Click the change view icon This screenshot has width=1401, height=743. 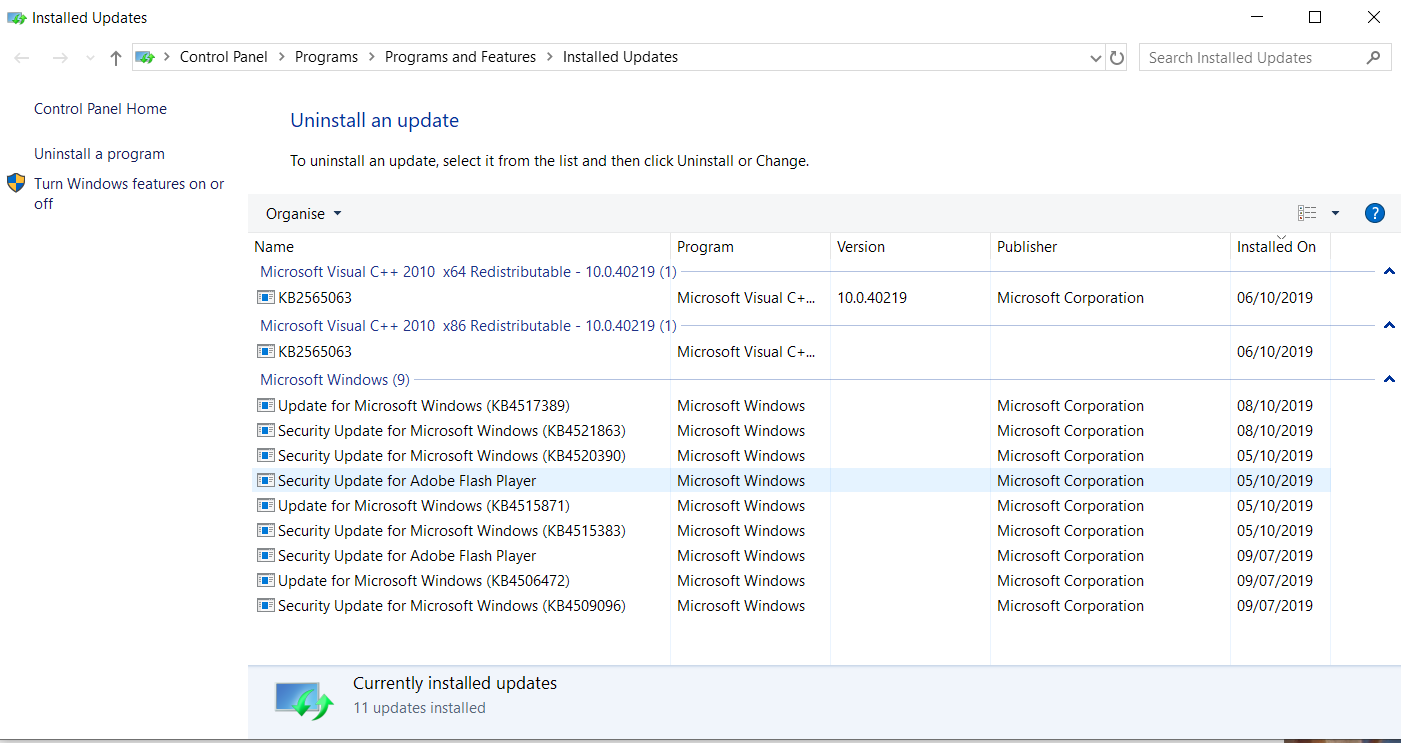click(x=1307, y=213)
